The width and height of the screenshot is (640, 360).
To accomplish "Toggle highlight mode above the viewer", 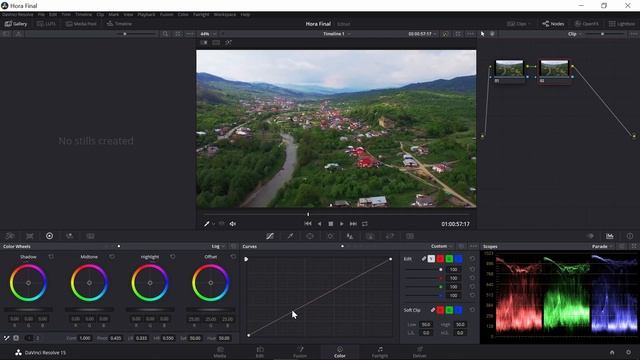I will [x=228, y=42].
